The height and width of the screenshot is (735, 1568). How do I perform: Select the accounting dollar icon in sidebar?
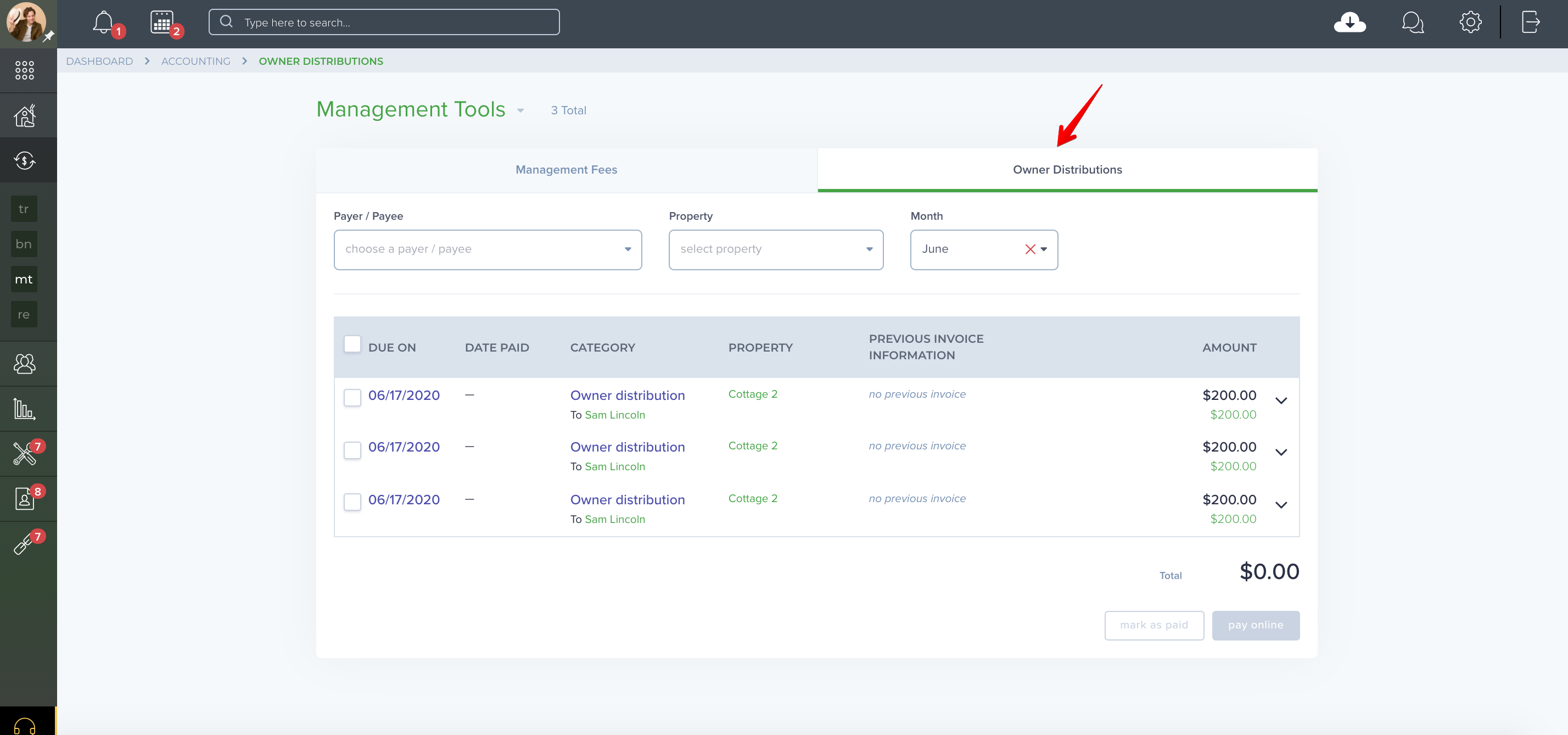pyautogui.click(x=25, y=161)
